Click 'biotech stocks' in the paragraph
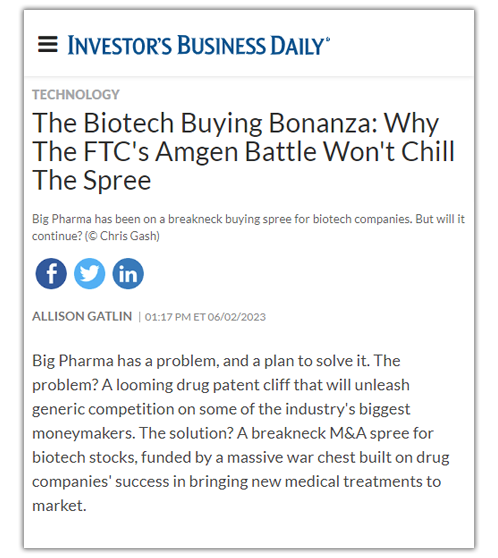498x558 pixels. [x=84, y=457]
